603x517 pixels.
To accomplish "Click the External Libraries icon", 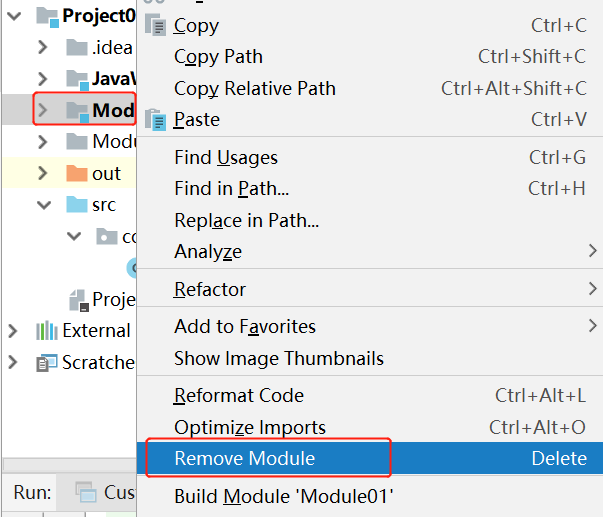I will point(47,331).
